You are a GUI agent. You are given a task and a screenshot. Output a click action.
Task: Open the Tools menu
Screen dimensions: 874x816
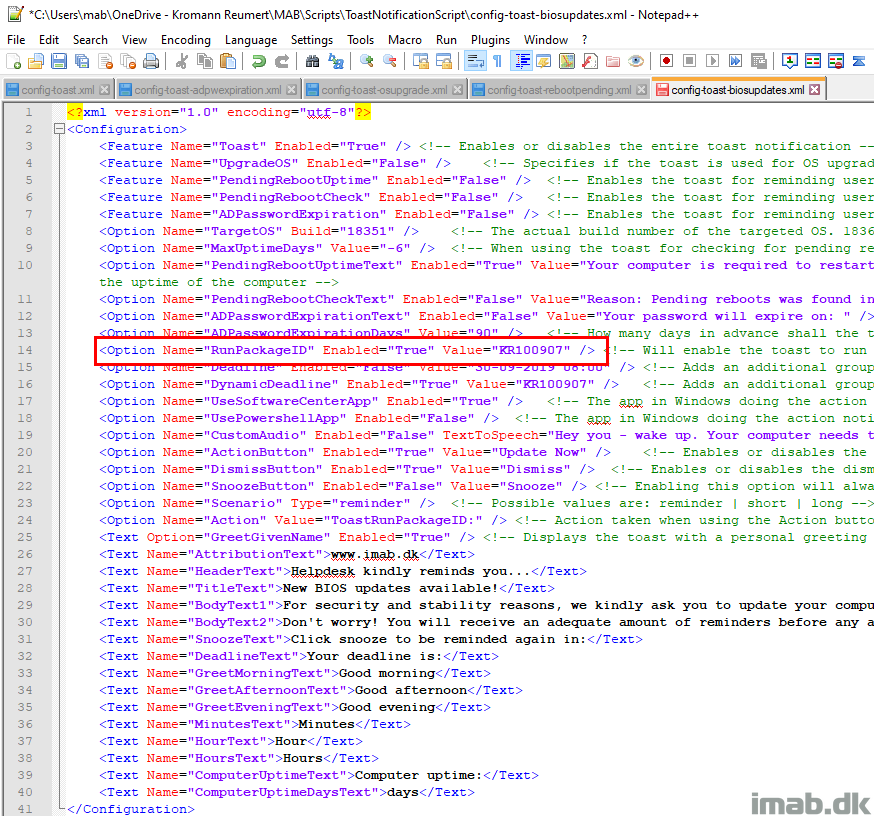pyautogui.click(x=360, y=40)
